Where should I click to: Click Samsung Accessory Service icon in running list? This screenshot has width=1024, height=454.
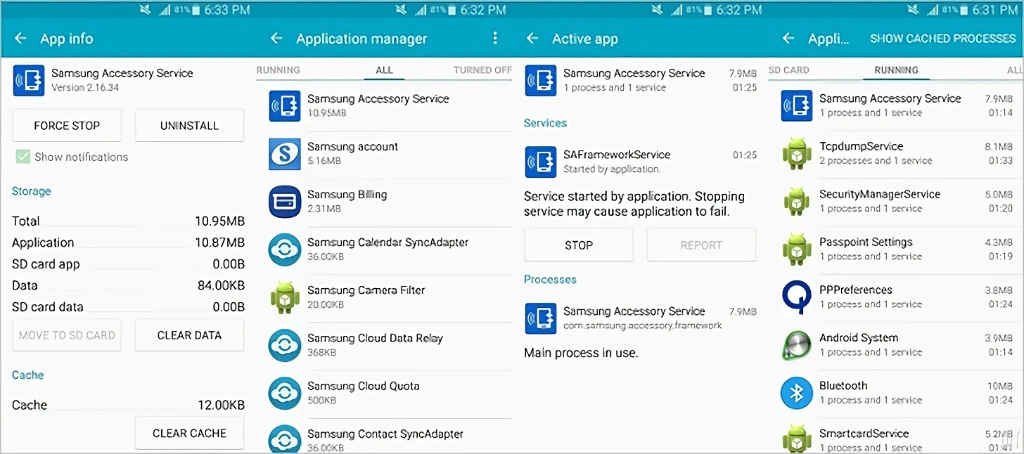point(797,106)
